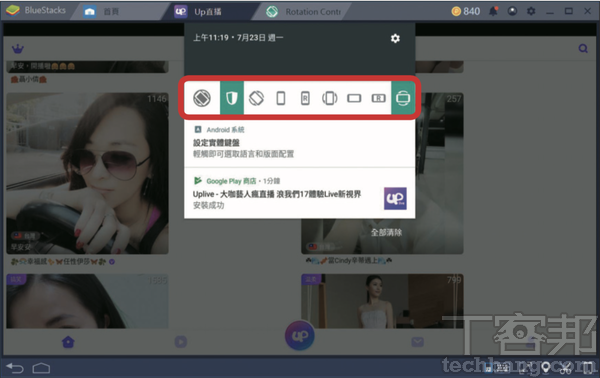Select the forced auto-rotate diamond icon

pyautogui.click(x=256, y=98)
